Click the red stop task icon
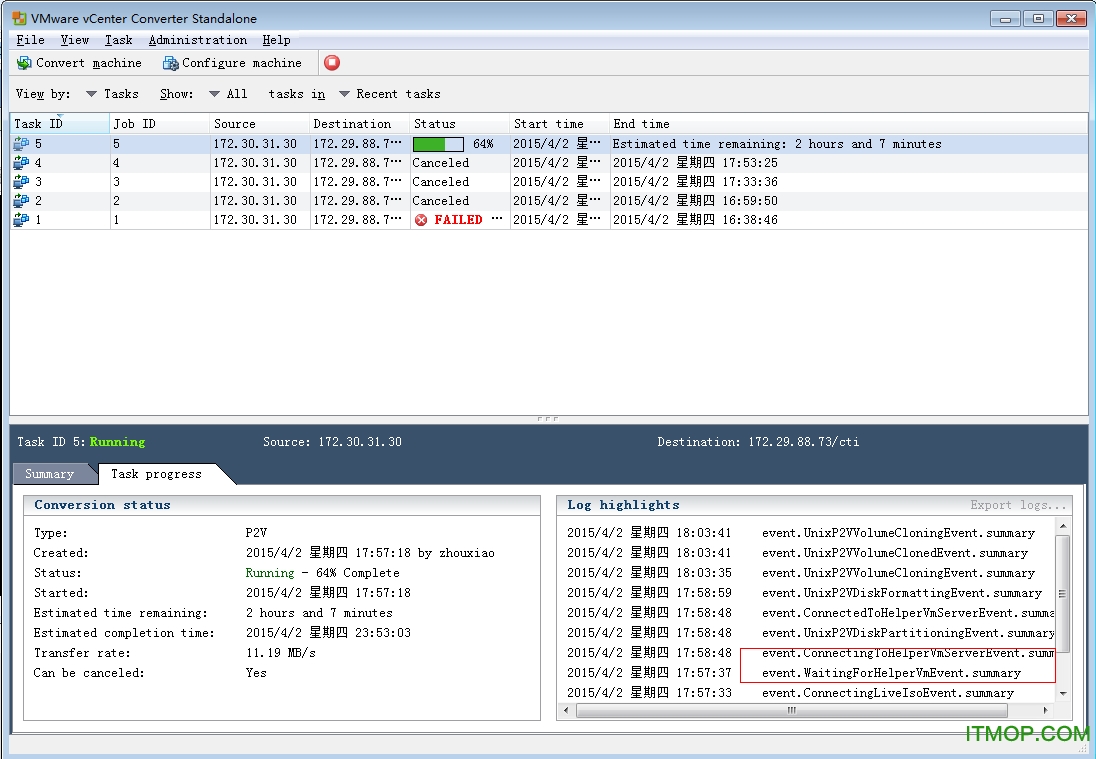 [x=332, y=63]
